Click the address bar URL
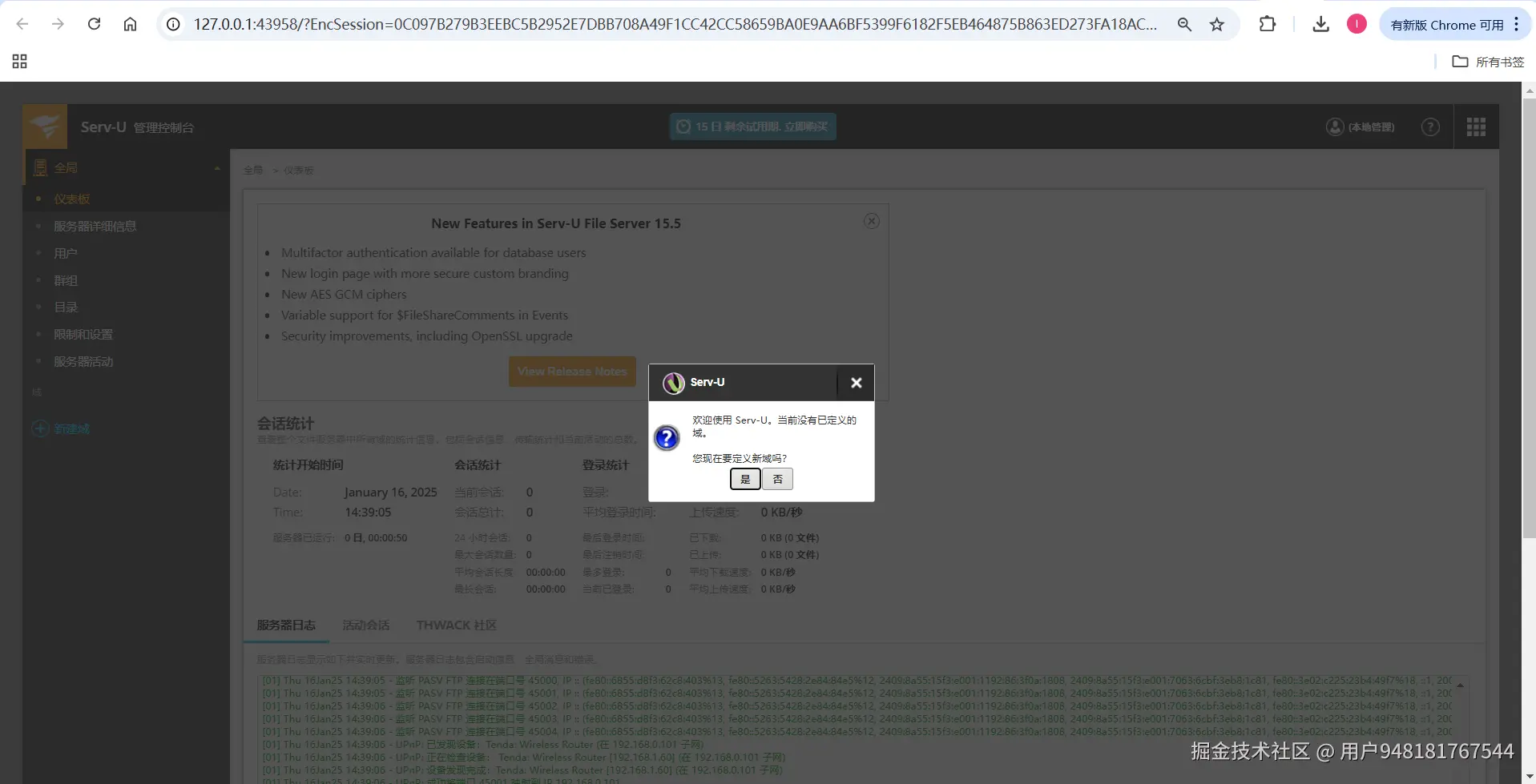Viewport: 1536px width, 784px height. tap(675, 24)
